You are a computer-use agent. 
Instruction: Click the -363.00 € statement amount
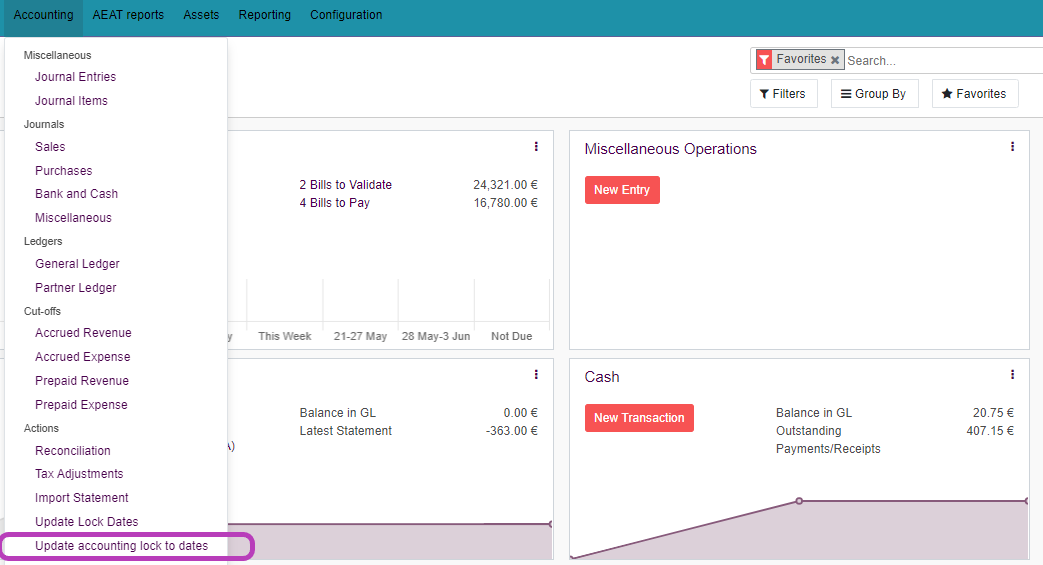pyautogui.click(x=512, y=431)
